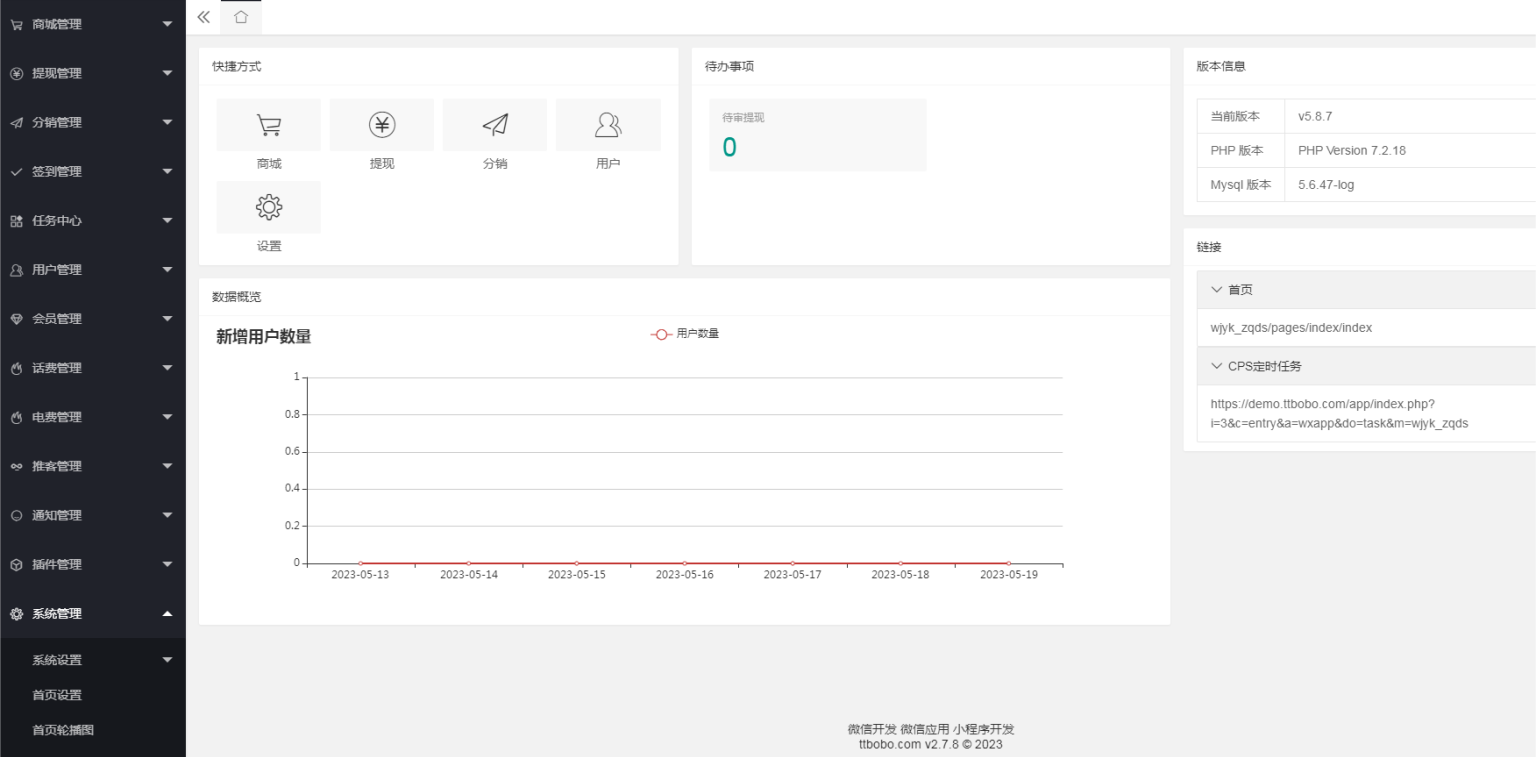Click the diamond icon beside 会员管理
The image size is (1536, 757).
click(16, 319)
